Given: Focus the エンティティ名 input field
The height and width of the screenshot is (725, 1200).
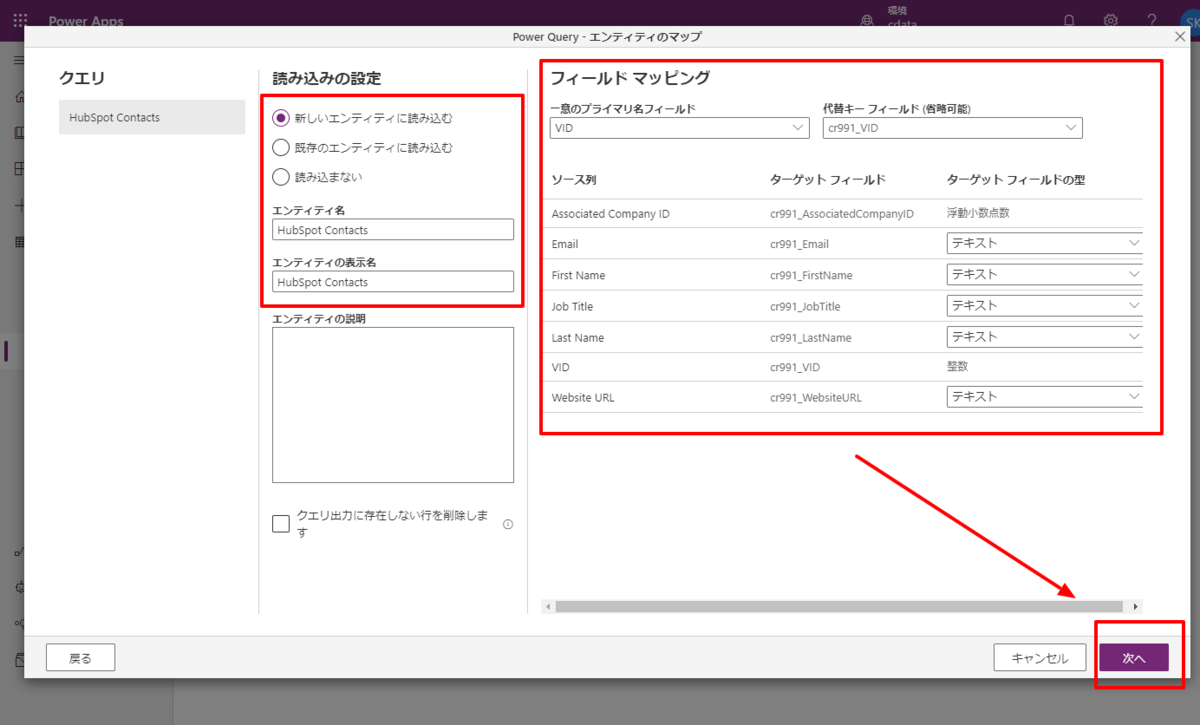Looking at the screenshot, I should click(393, 230).
